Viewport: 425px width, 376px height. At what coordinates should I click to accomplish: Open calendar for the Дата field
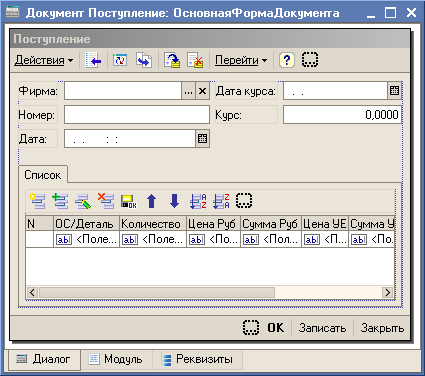[202, 139]
